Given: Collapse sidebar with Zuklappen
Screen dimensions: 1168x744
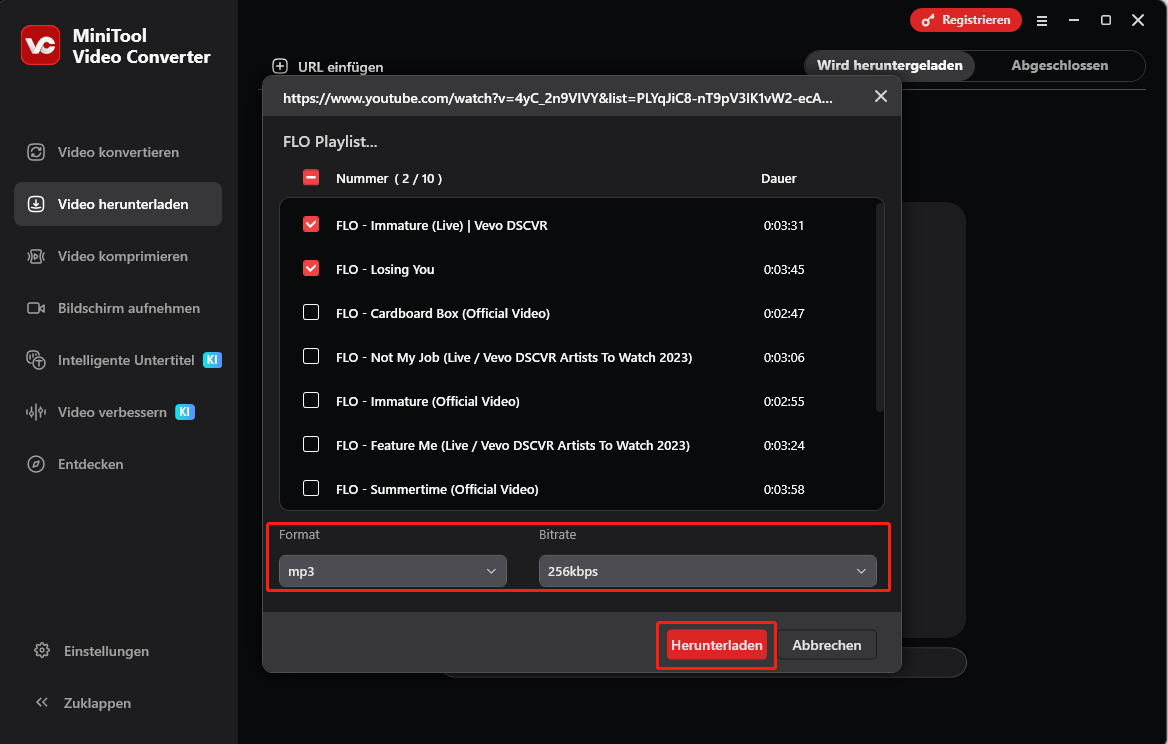Looking at the screenshot, I should click(x=97, y=703).
